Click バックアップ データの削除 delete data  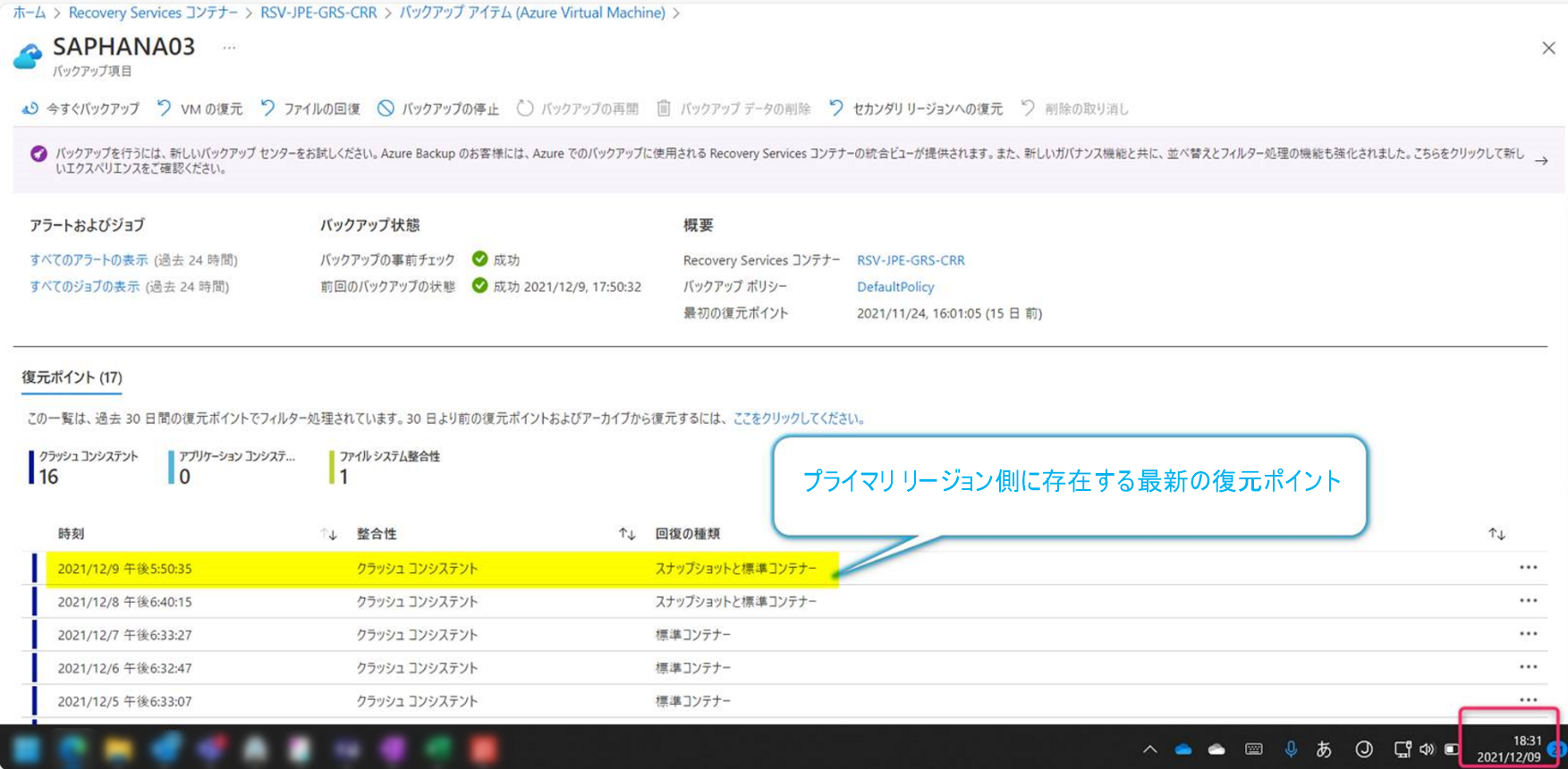[x=733, y=109]
